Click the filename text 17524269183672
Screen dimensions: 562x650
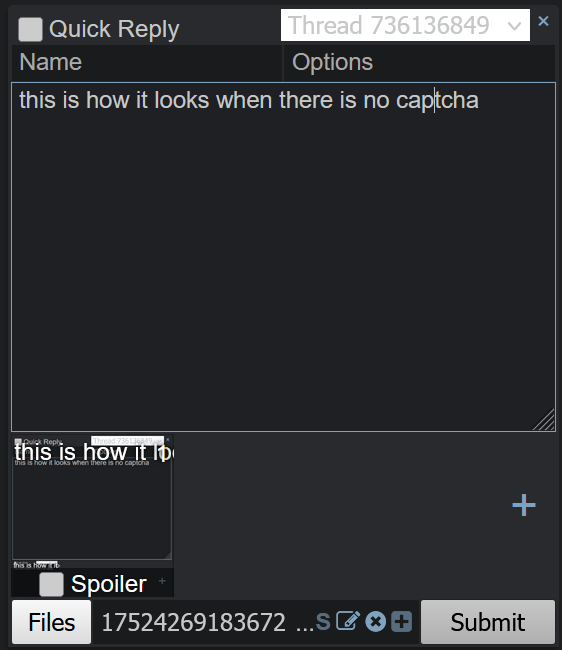[194, 622]
